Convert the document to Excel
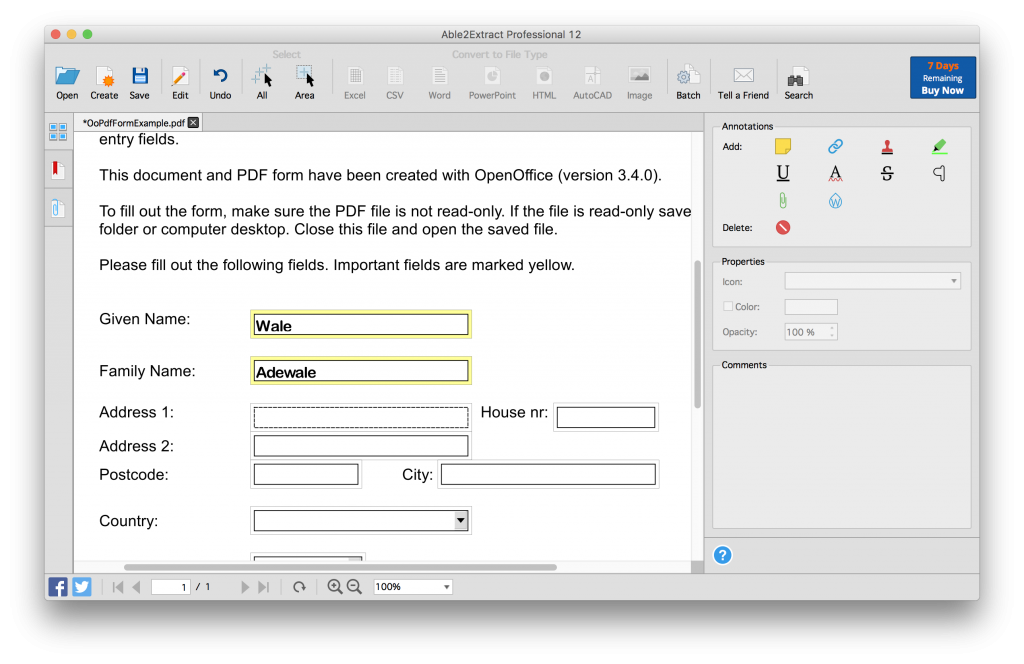 click(354, 80)
